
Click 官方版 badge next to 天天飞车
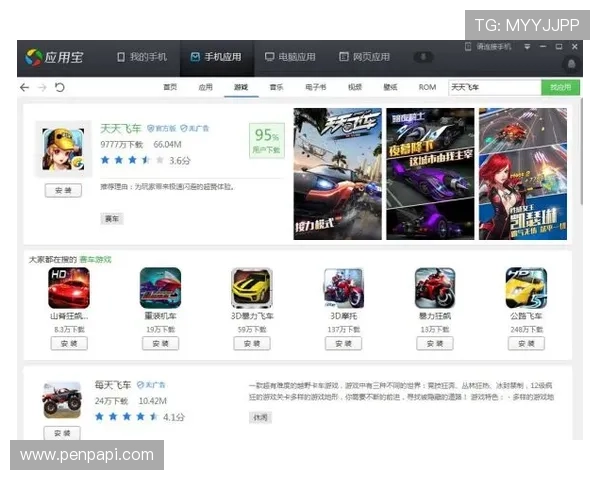click(x=161, y=129)
